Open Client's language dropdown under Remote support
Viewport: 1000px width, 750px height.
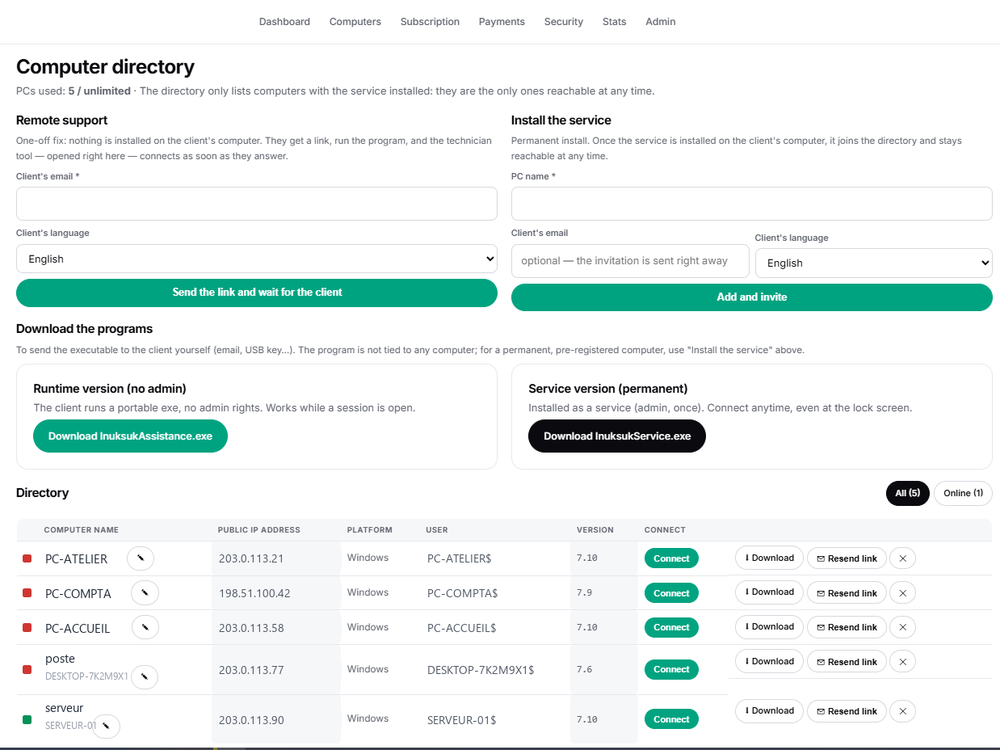[x=256, y=259]
